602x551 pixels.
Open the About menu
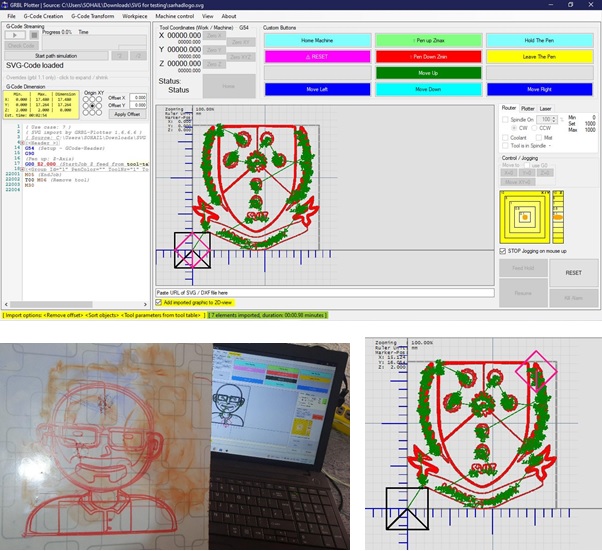pyautogui.click(x=229, y=16)
